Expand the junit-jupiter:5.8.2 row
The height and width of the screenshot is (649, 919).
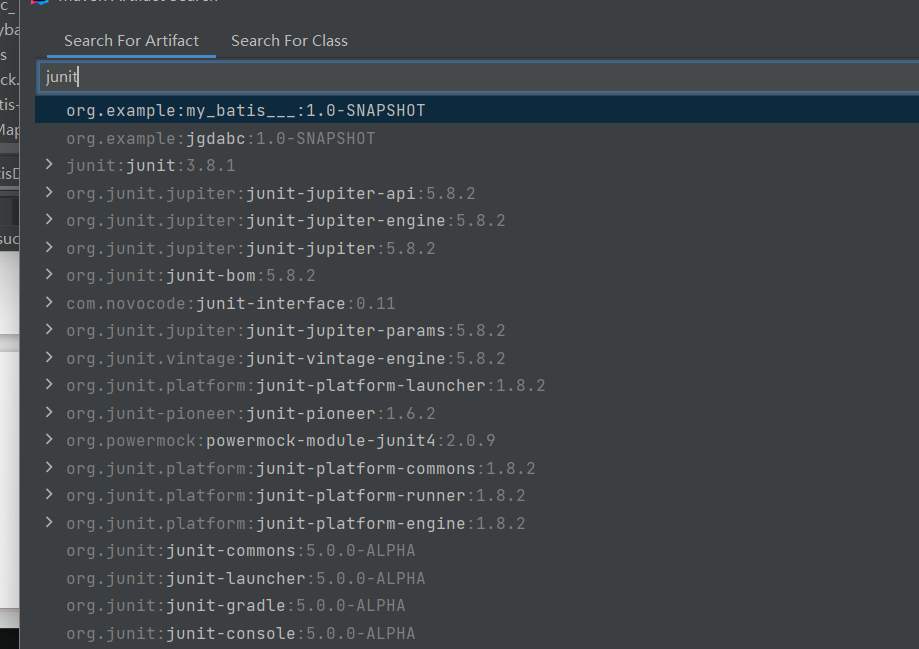coord(49,247)
